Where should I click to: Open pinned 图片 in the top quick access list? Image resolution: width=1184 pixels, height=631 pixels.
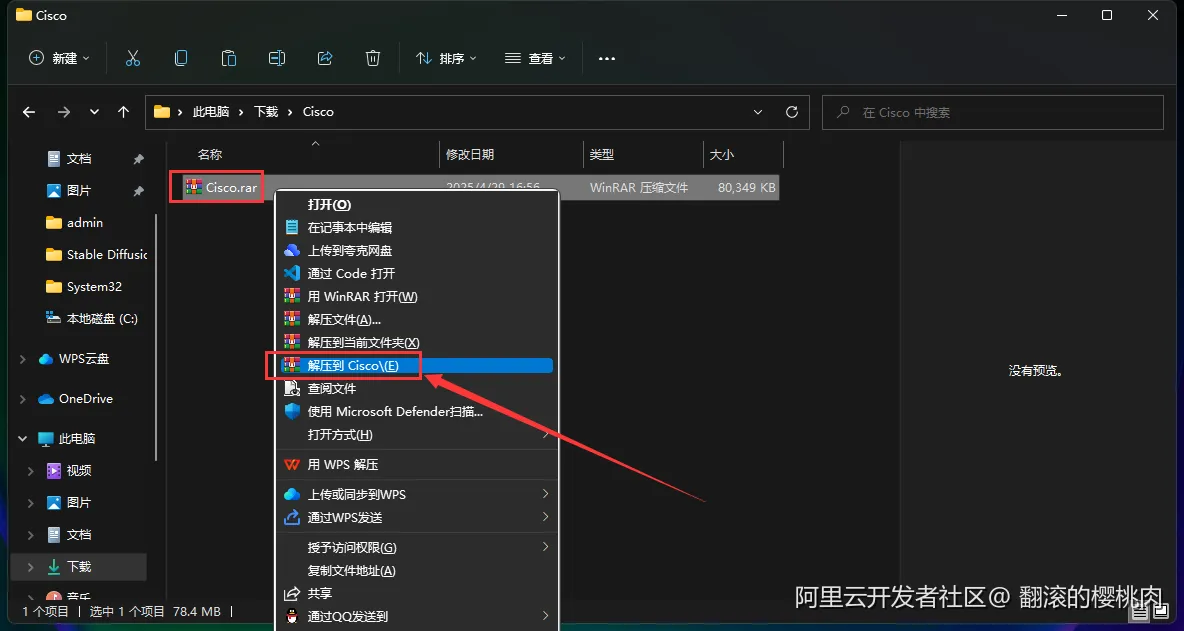pyautogui.click(x=79, y=191)
